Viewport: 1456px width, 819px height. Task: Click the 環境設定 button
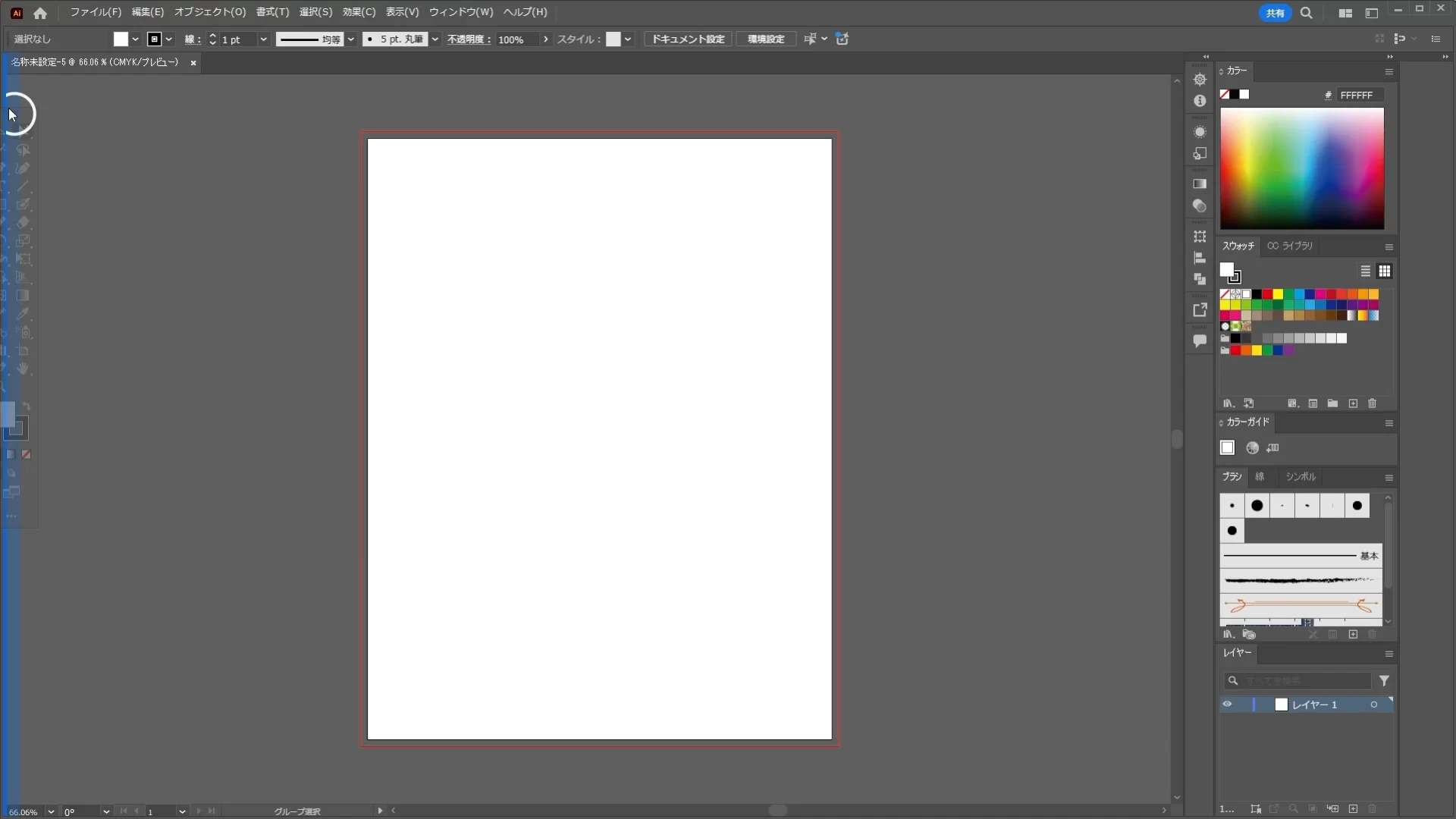[x=766, y=39]
